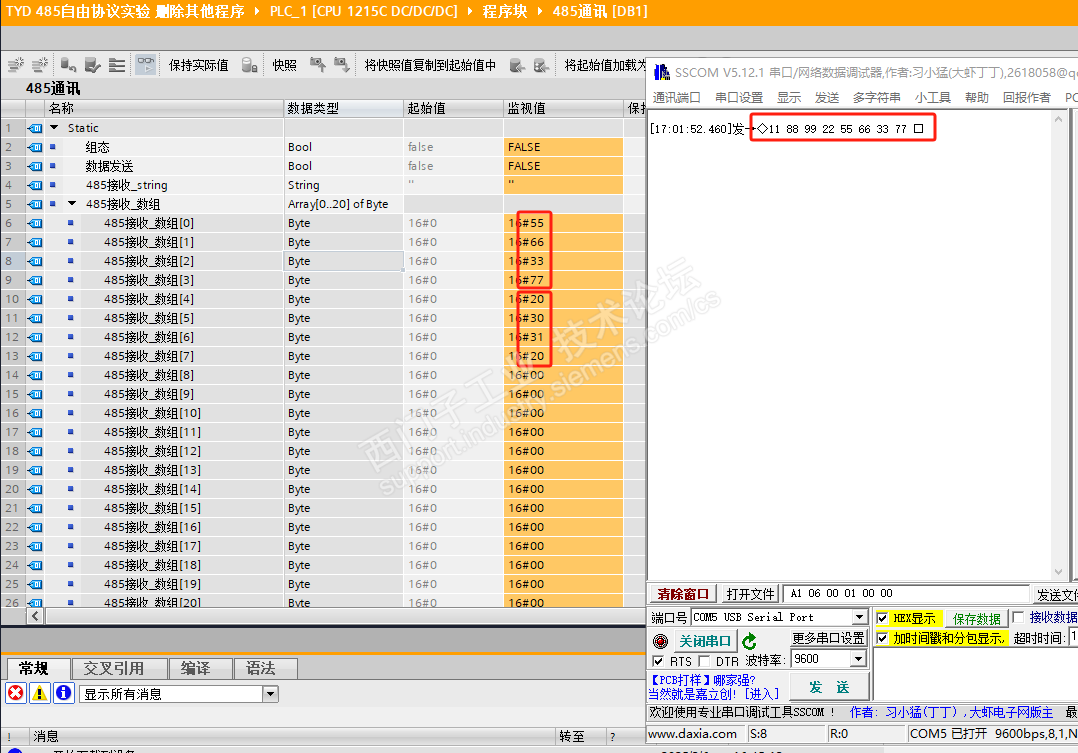Click the 打开文件 button
This screenshot has width=1078, height=753.
[750, 594]
